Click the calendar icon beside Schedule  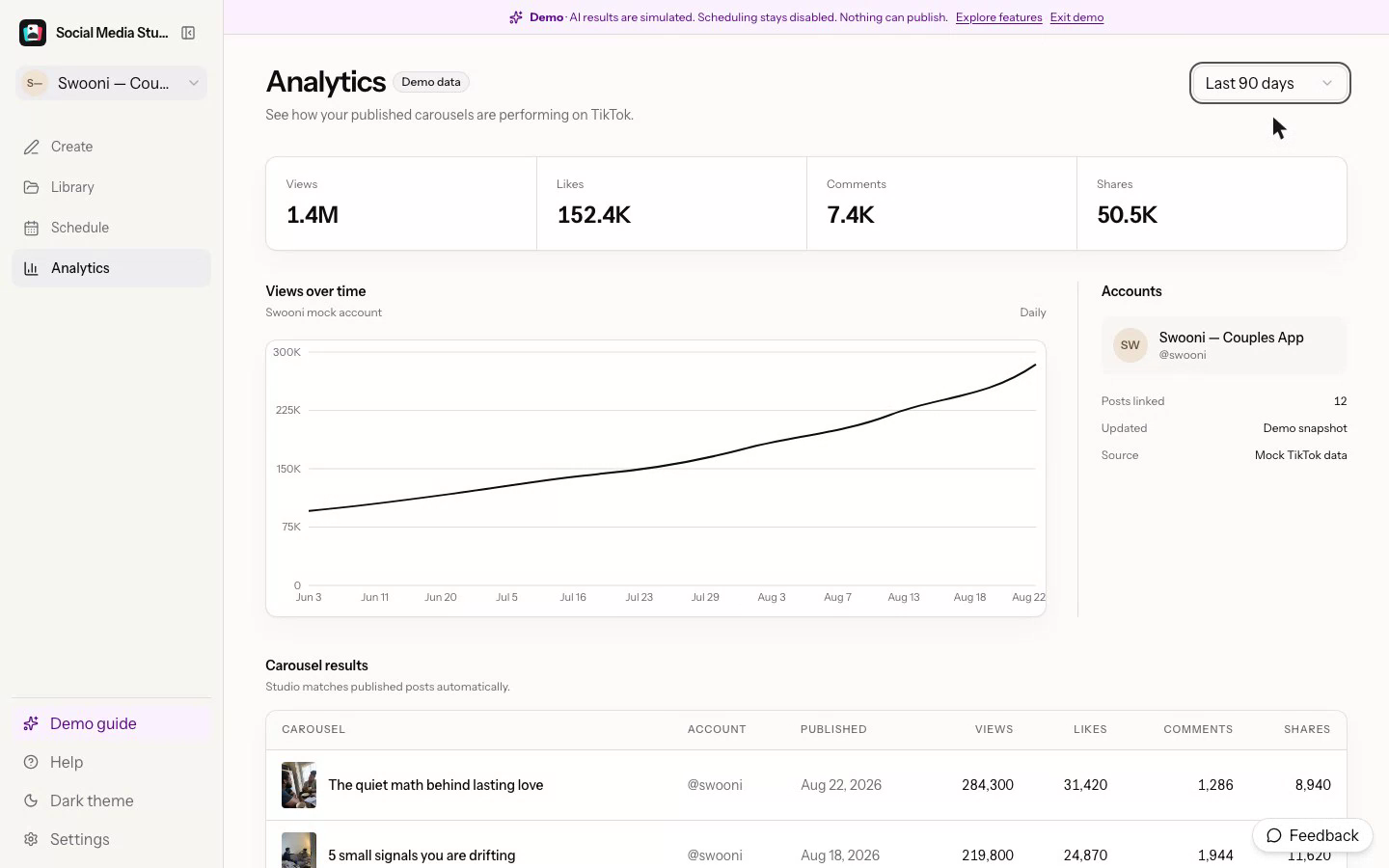[32, 228]
